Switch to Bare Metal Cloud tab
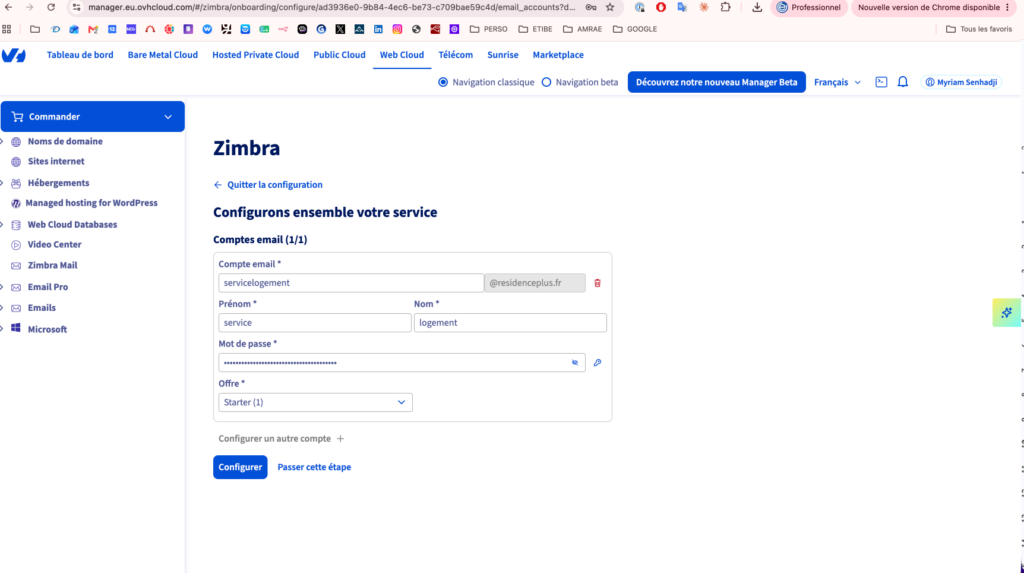 [163, 55]
